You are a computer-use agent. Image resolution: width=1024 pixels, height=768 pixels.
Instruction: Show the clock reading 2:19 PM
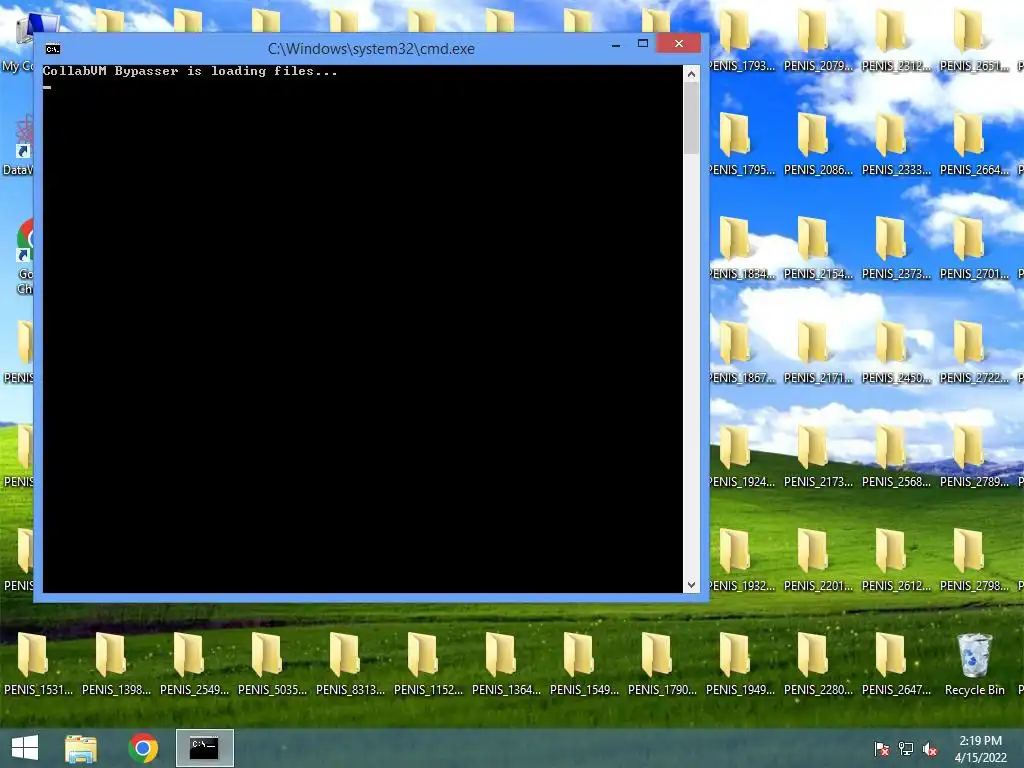click(x=980, y=741)
